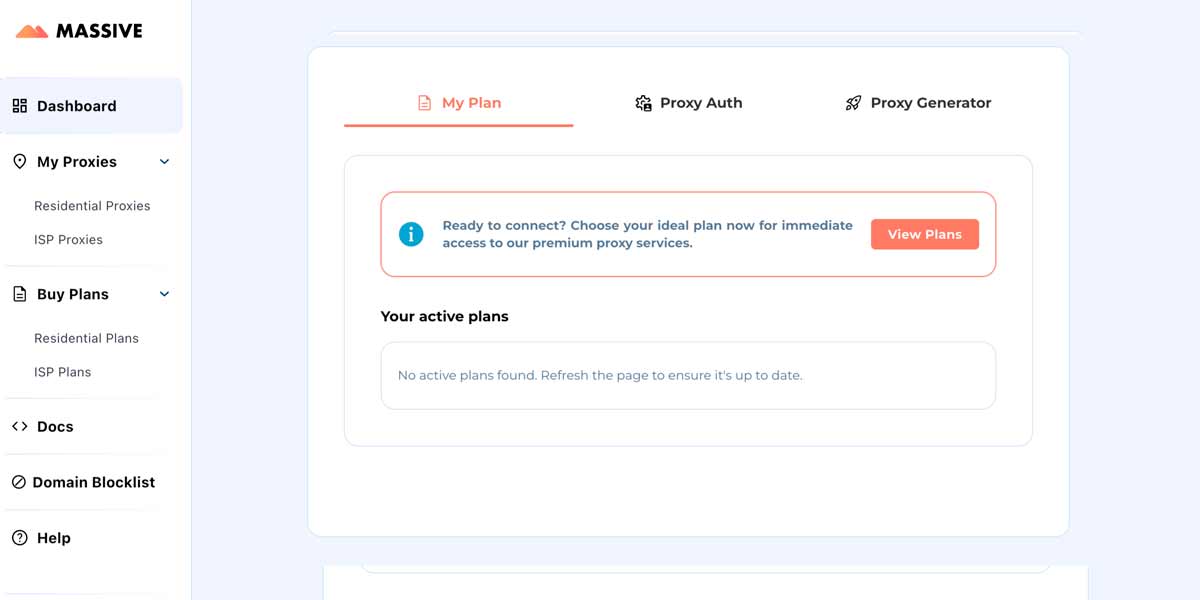
Task: Go to ISP Proxies page
Action: click(x=68, y=240)
